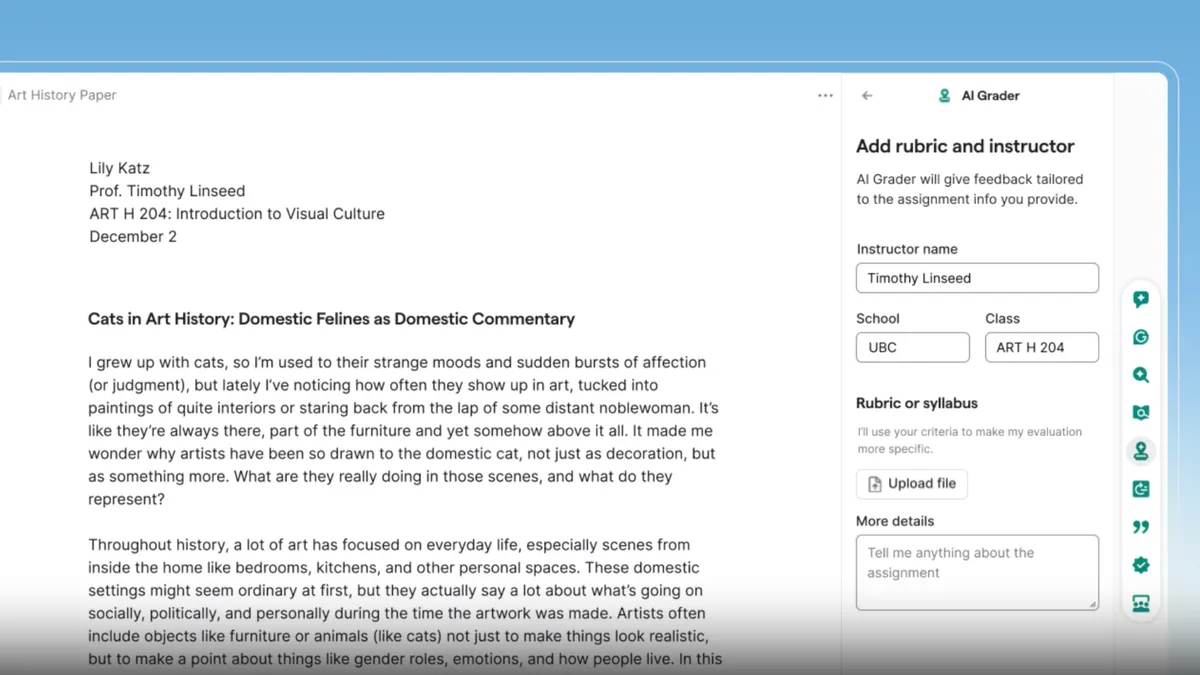Select the plagiarism check magnifier icon
The width and height of the screenshot is (1200, 675).
pos(1140,375)
